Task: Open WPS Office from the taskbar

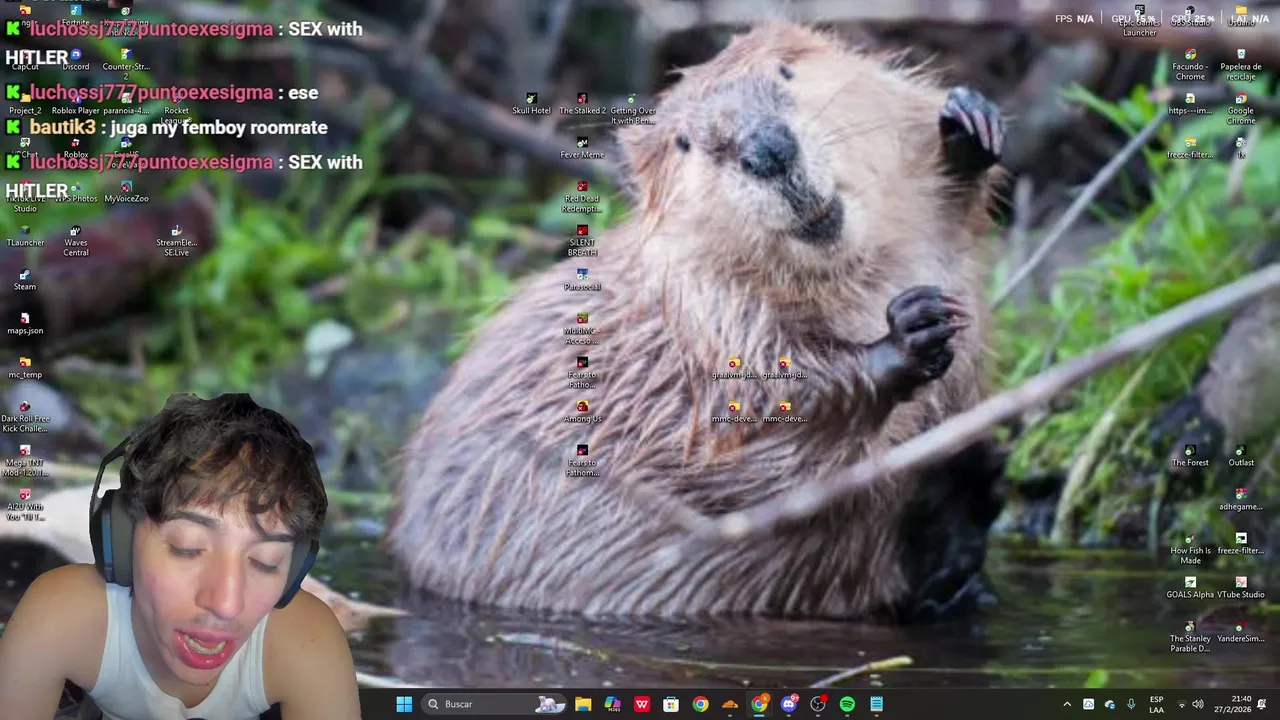Action: pos(642,704)
